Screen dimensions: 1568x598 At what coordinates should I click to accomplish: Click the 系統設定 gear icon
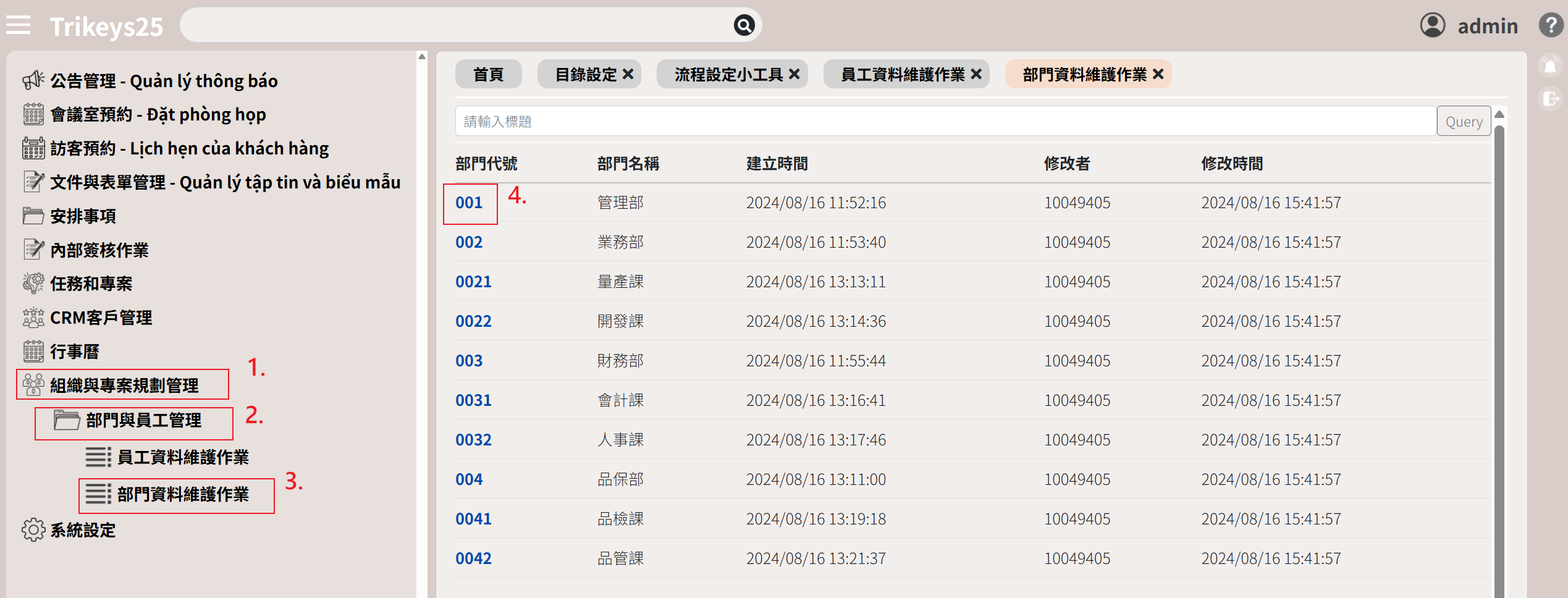tap(33, 530)
